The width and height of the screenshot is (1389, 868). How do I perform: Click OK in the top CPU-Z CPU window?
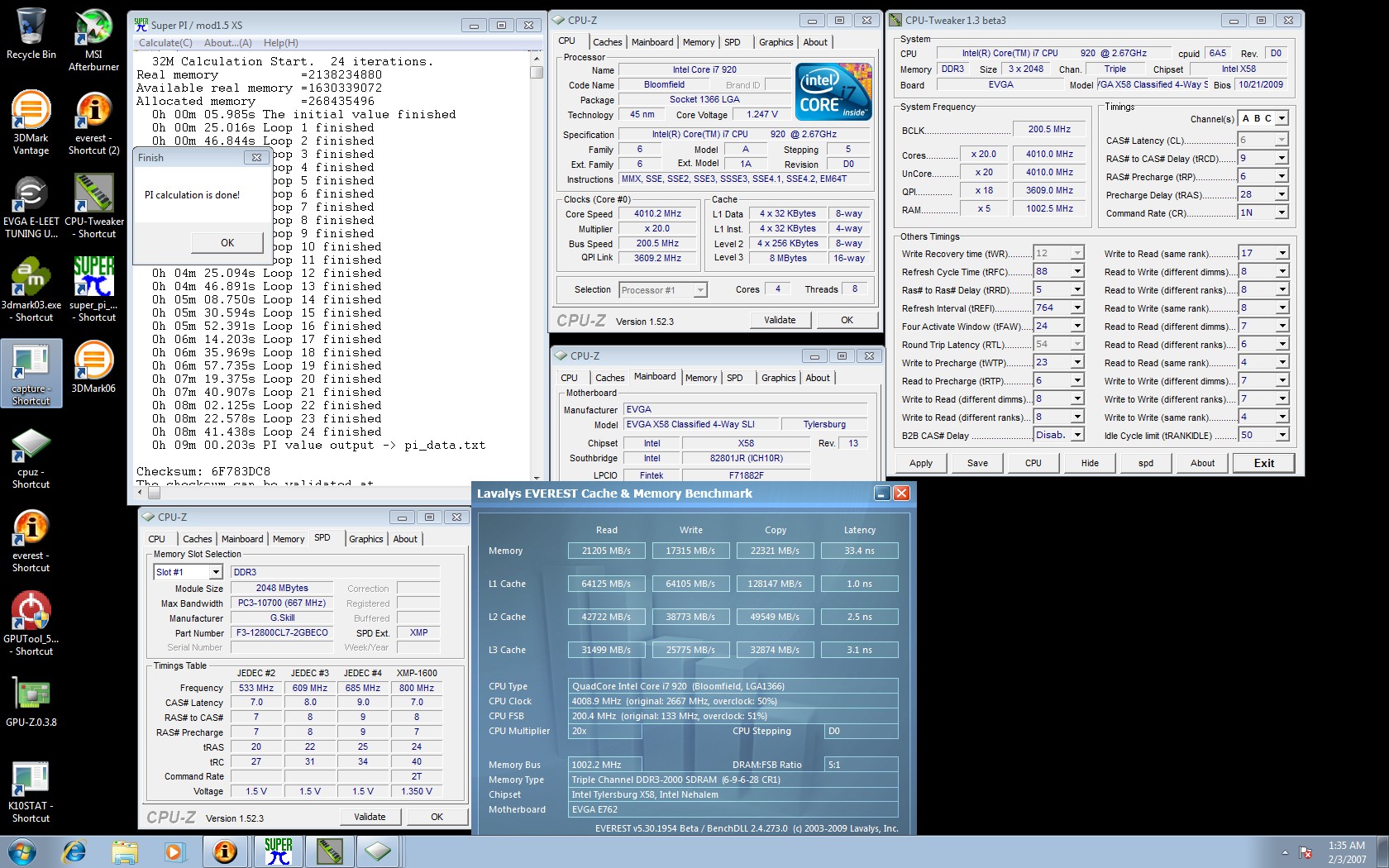point(847,320)
